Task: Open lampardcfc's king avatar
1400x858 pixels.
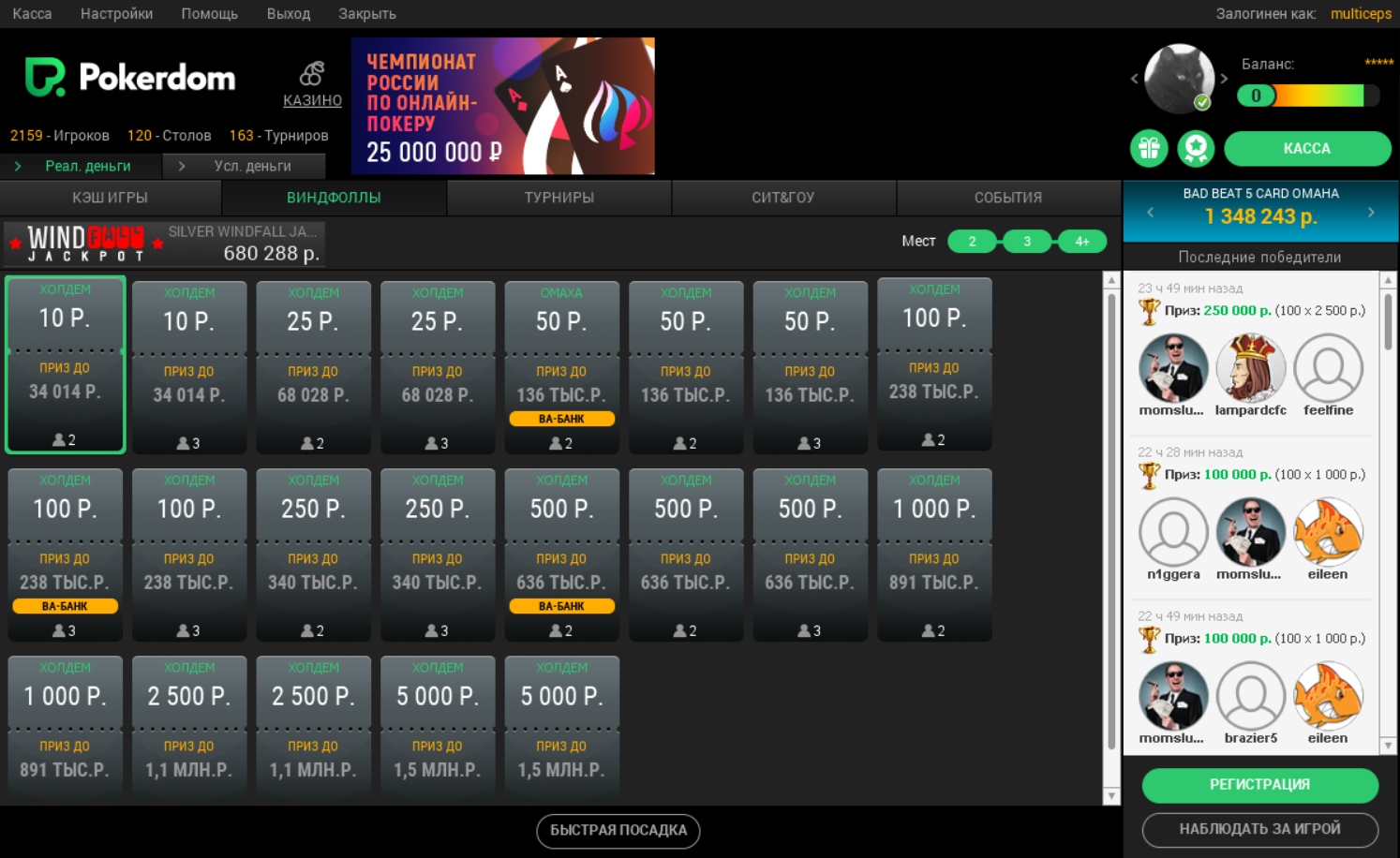Action: click(x=1250, y=368)
